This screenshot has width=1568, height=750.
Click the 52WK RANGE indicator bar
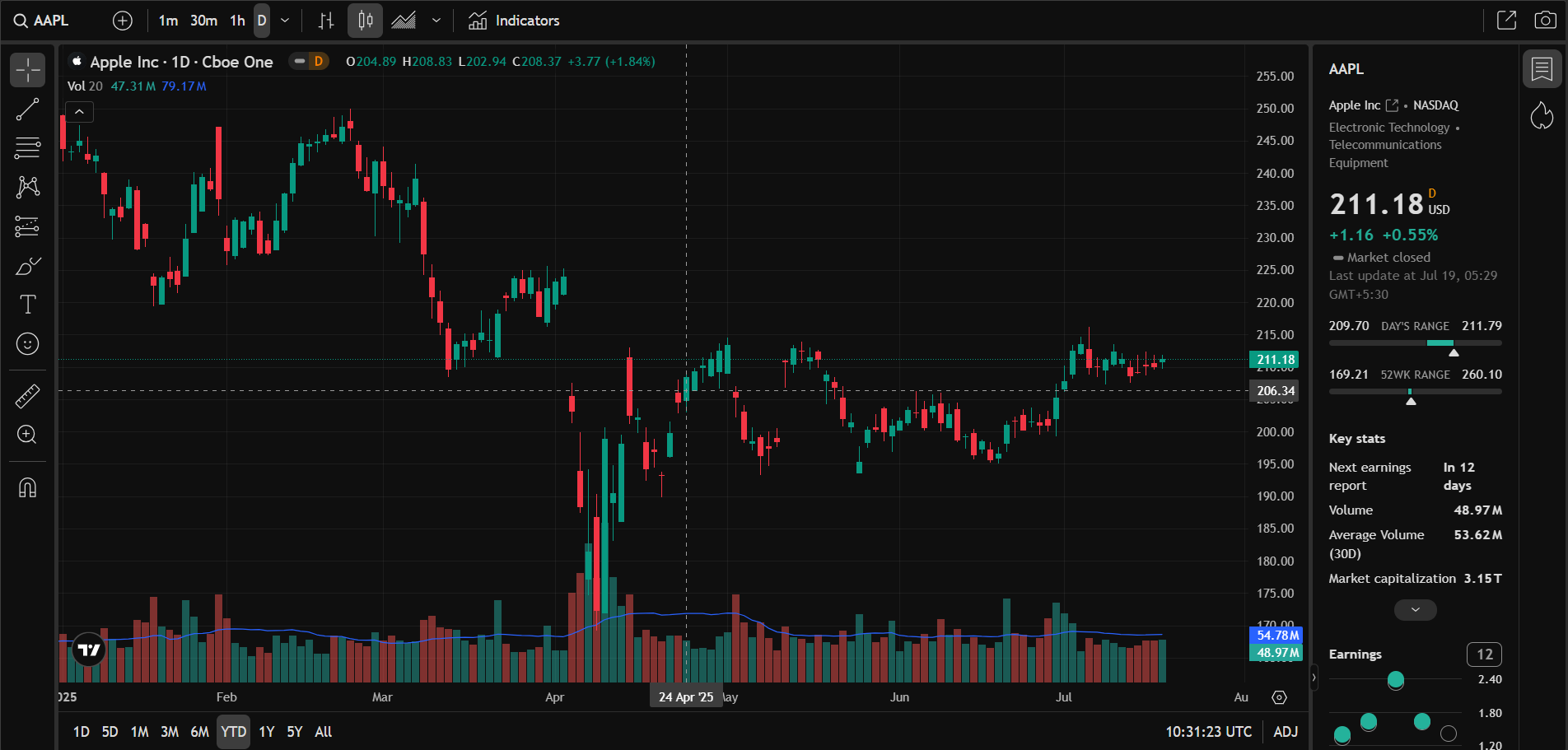(1415, 392)
